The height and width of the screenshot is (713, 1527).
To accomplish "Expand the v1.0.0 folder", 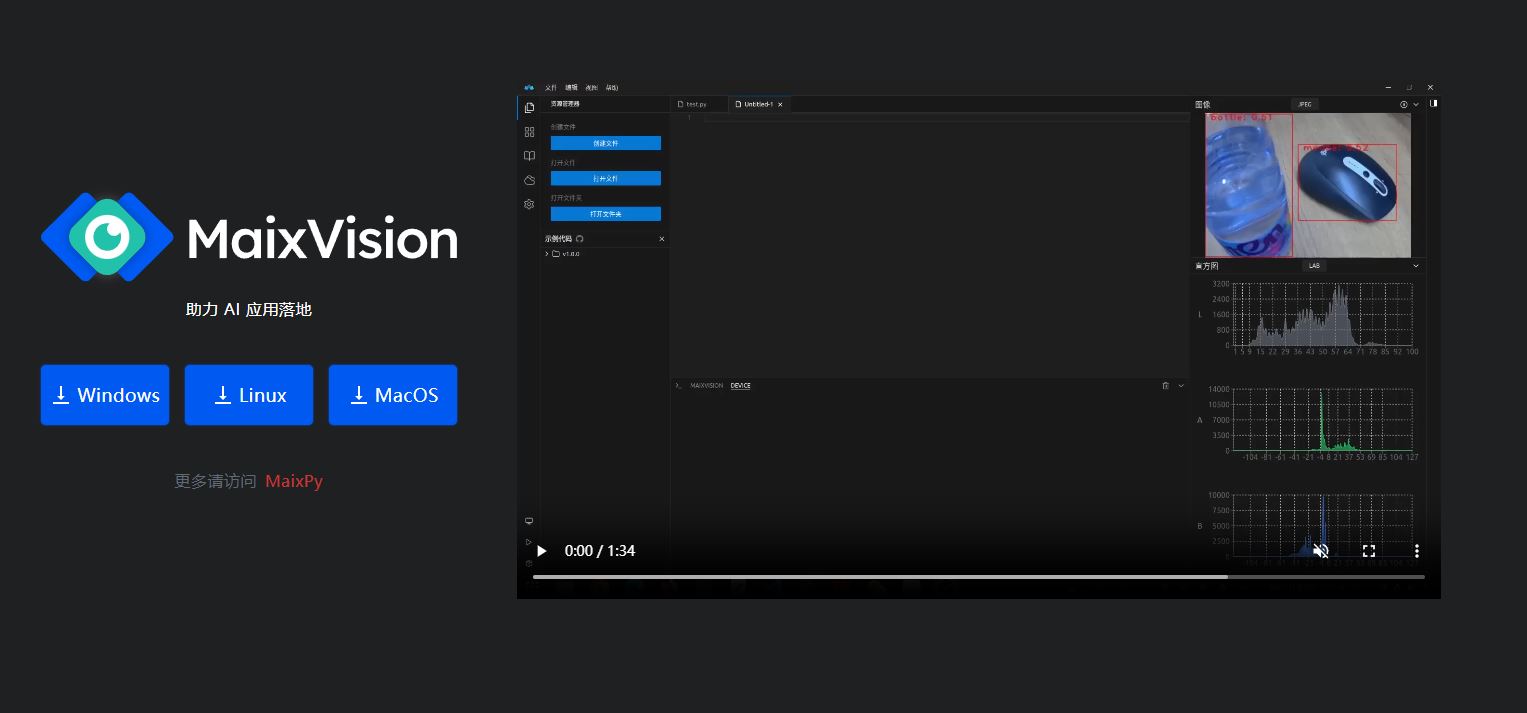I will pos(563,254).
